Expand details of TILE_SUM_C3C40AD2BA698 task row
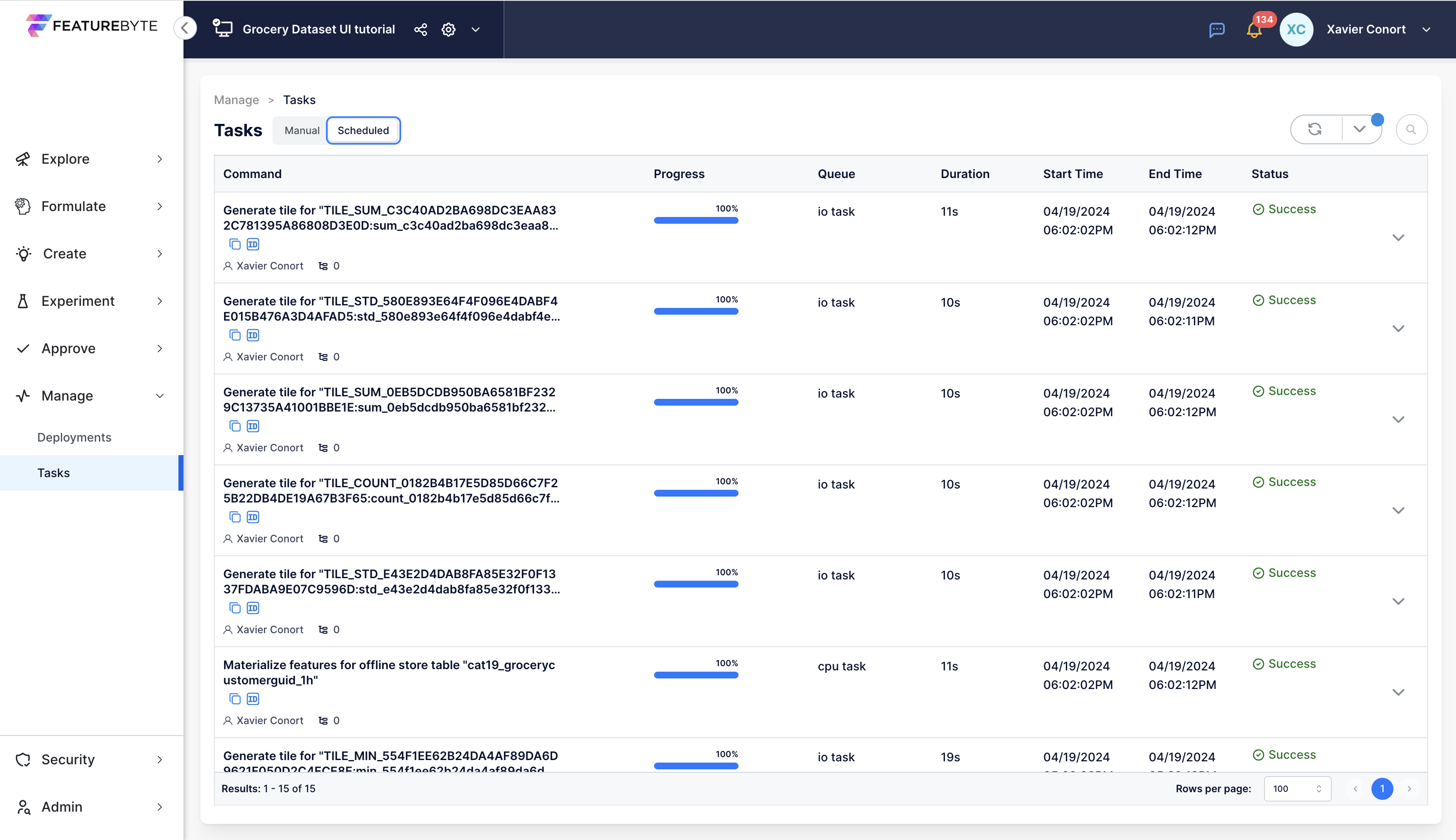The image size is (1456, 840). (1398, 238)
